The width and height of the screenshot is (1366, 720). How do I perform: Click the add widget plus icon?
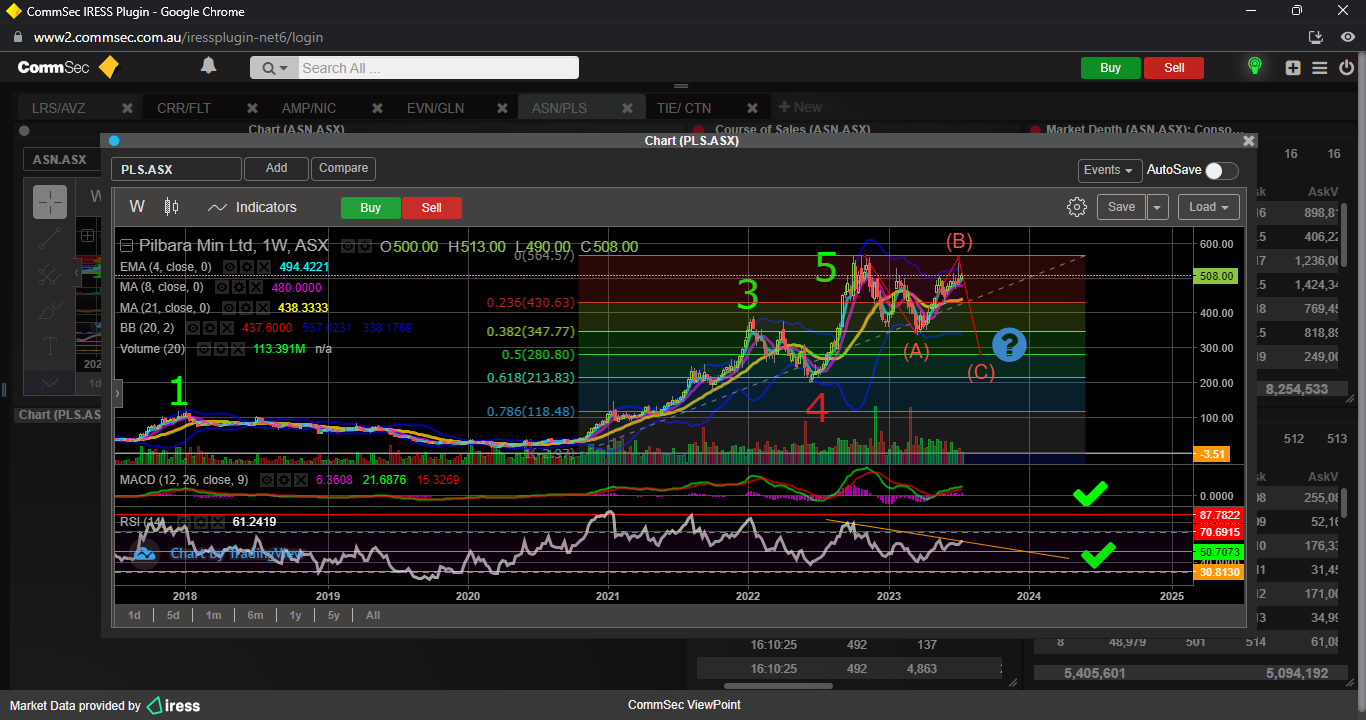[x=1294, y=68]
